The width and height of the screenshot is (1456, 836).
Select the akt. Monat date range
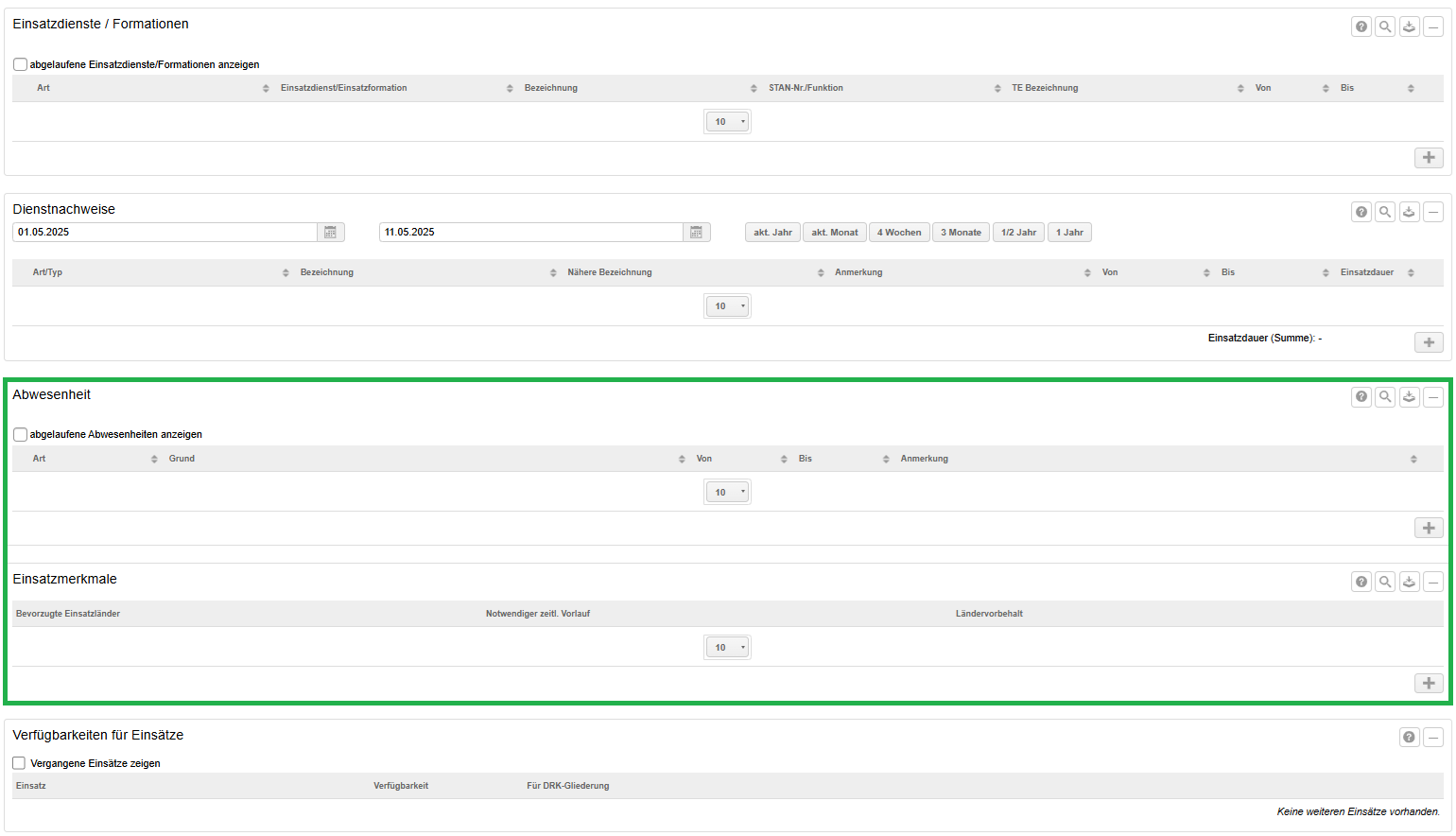tap(834, 233)
